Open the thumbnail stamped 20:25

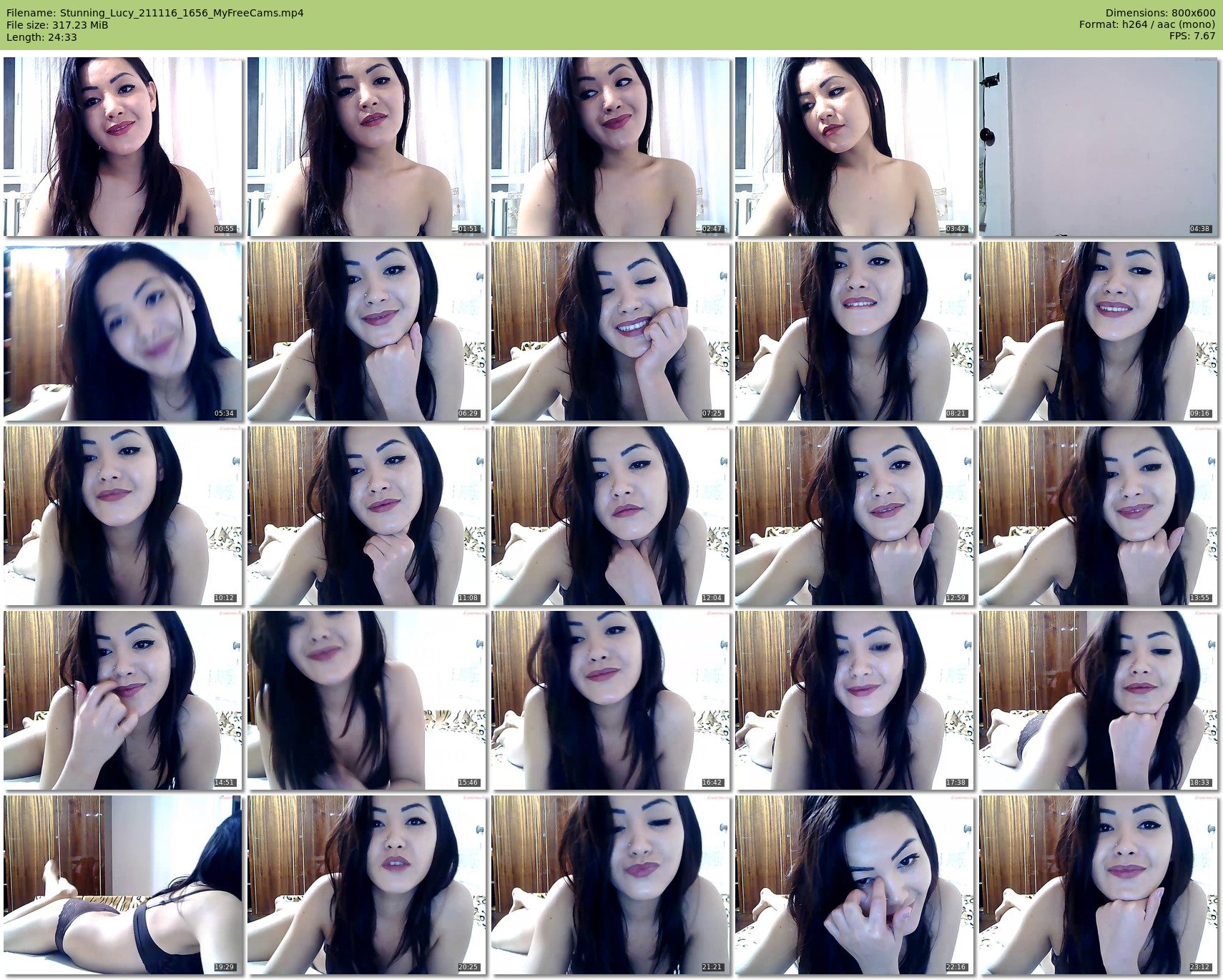pos(367,885)
